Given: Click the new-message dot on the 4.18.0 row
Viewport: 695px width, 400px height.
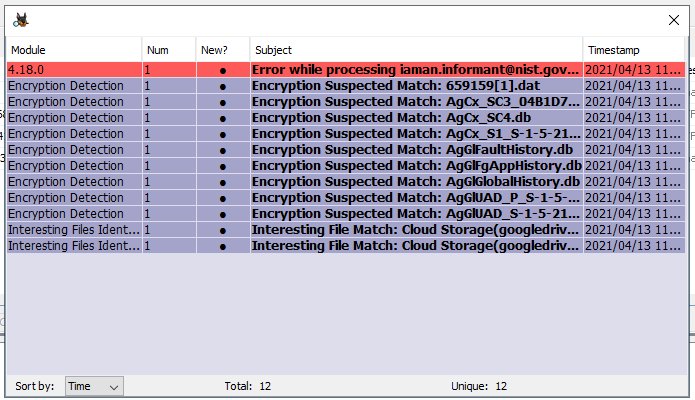Looking at the screenshot, I should [x=223, y=71].
